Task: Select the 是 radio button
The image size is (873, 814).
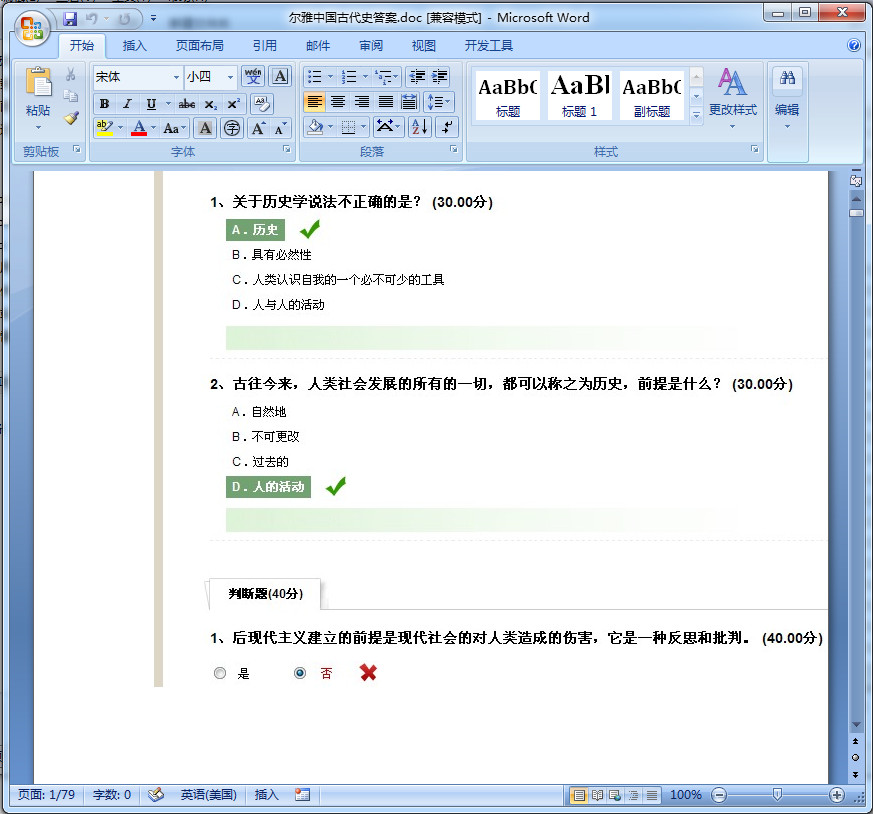Action: [220, 673]
